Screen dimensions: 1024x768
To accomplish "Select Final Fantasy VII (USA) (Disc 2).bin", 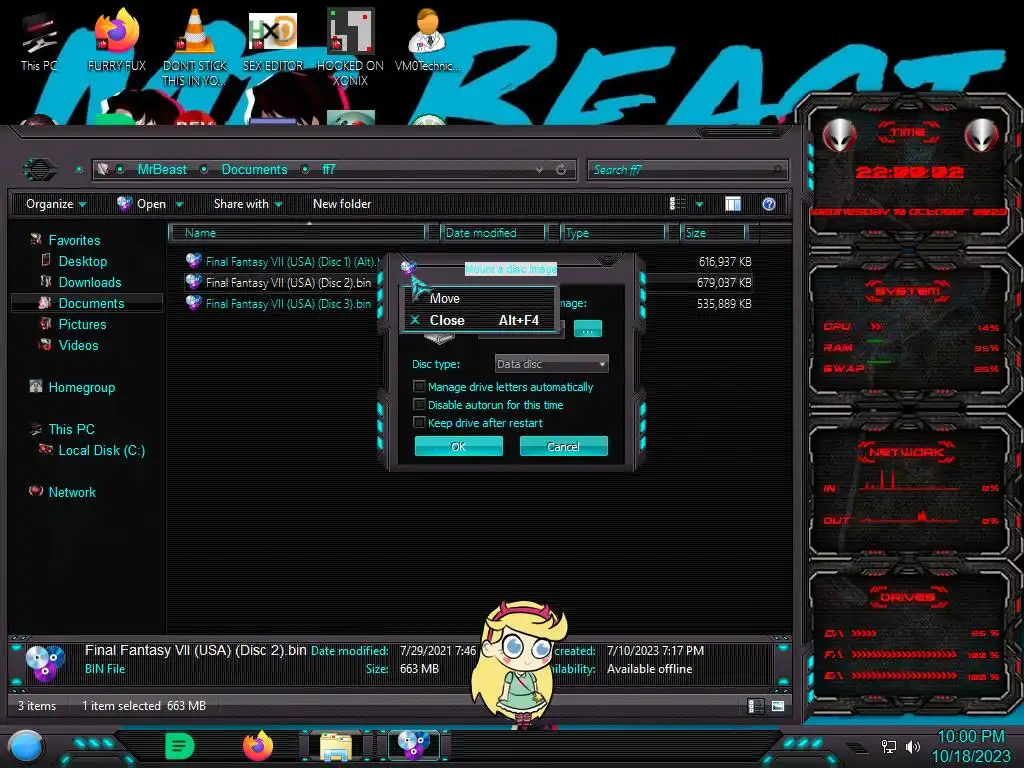I will coord(288,283).
